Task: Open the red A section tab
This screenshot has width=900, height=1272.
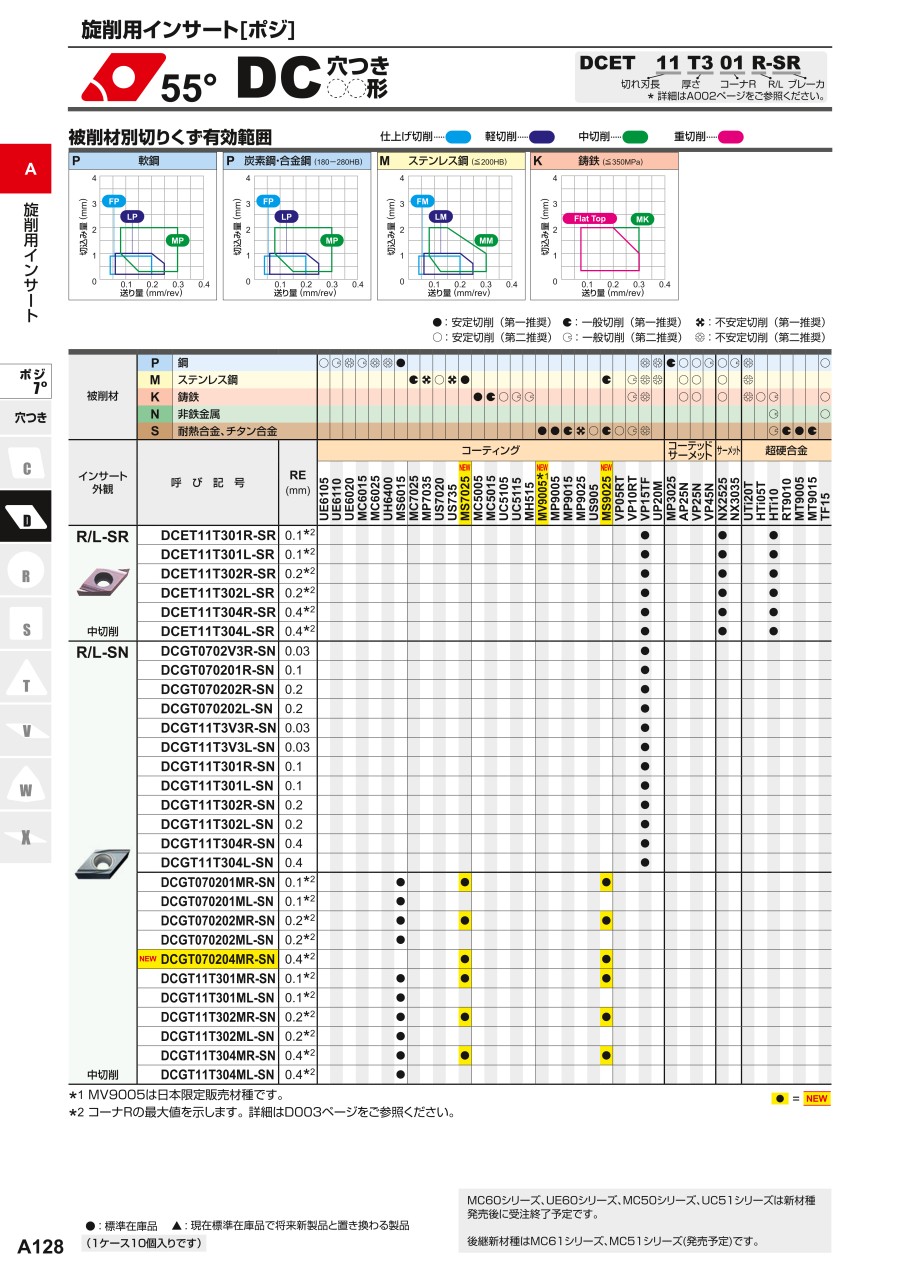Action: coord(29,169)
